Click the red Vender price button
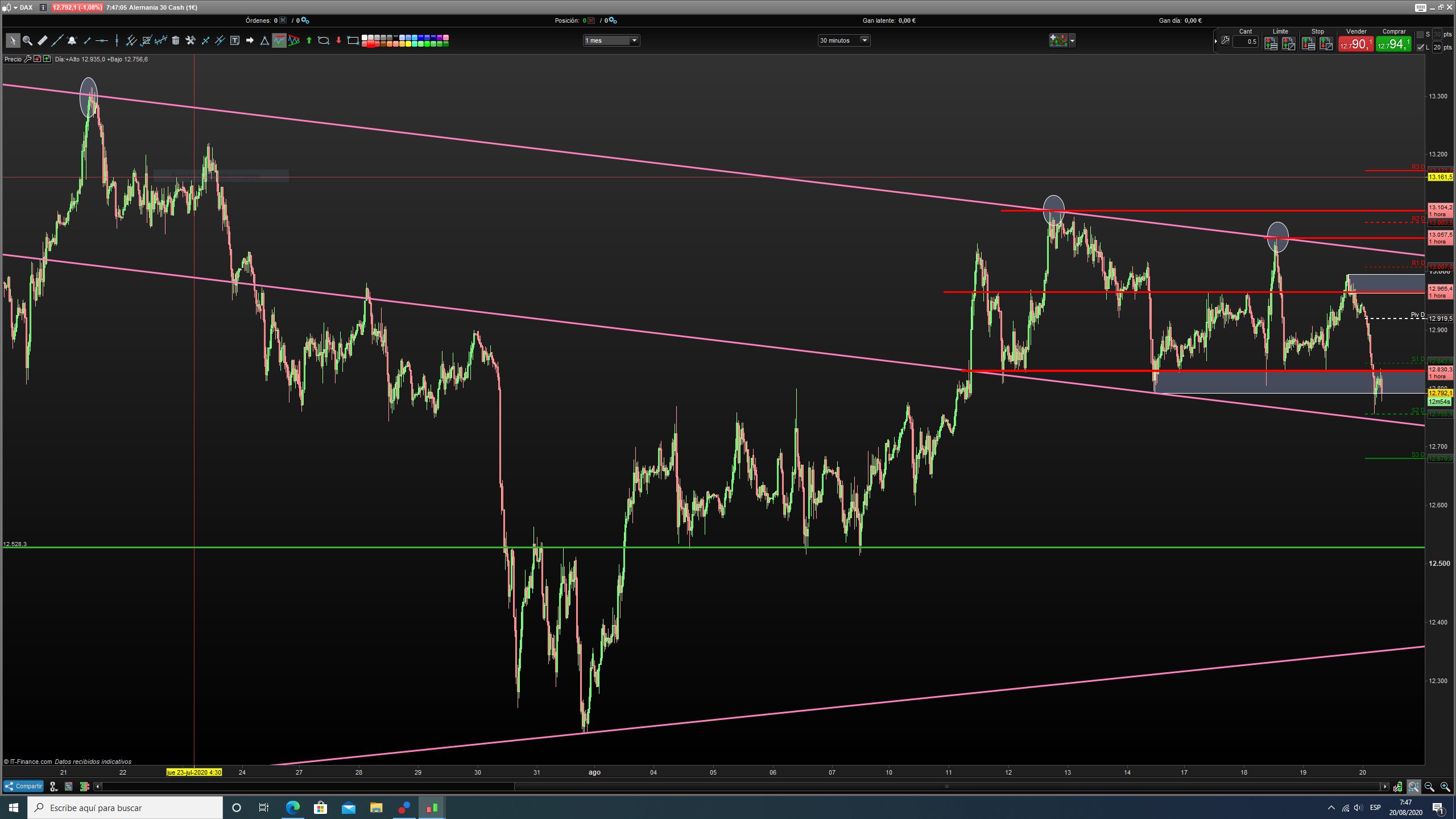The image size is (1456, 819). [1355, 44]
